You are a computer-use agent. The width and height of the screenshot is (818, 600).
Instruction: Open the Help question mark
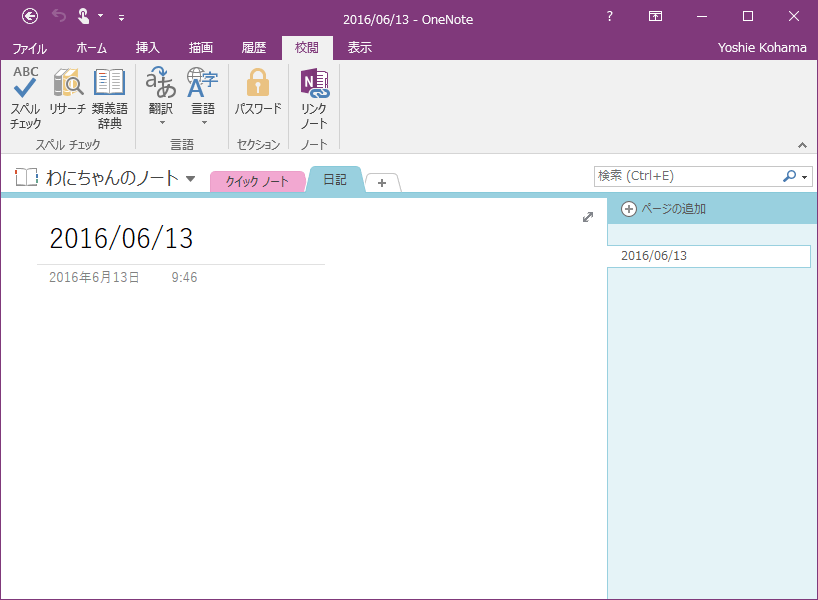click(609, 16)
